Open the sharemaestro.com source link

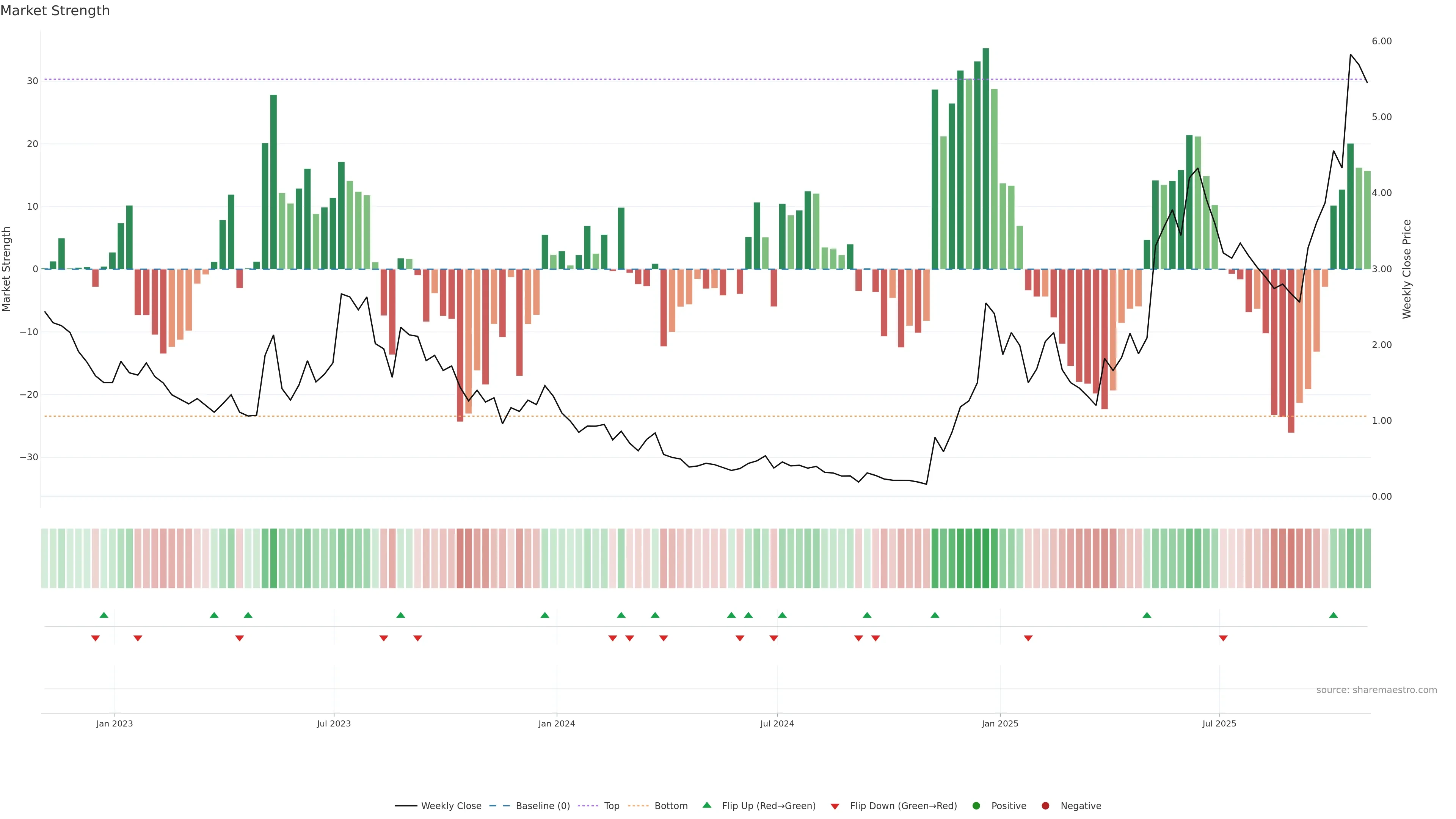pyautogui.click(x=1376, y=690)
